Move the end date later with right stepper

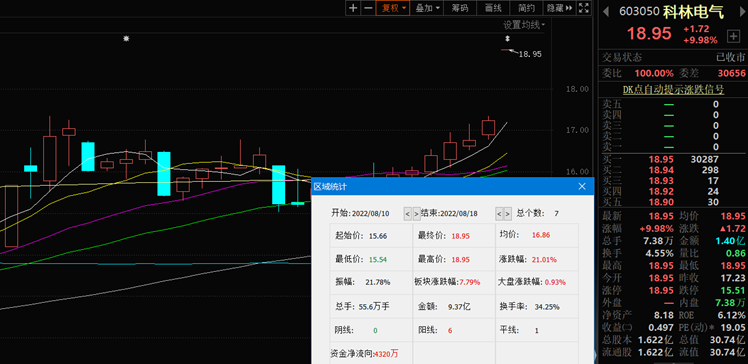pos(508,214)
